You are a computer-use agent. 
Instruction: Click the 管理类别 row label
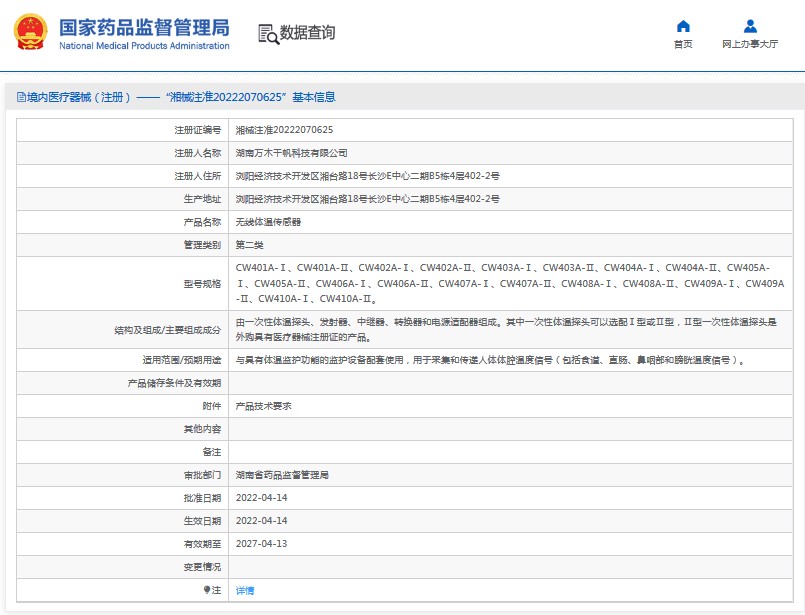pos(202,245)
